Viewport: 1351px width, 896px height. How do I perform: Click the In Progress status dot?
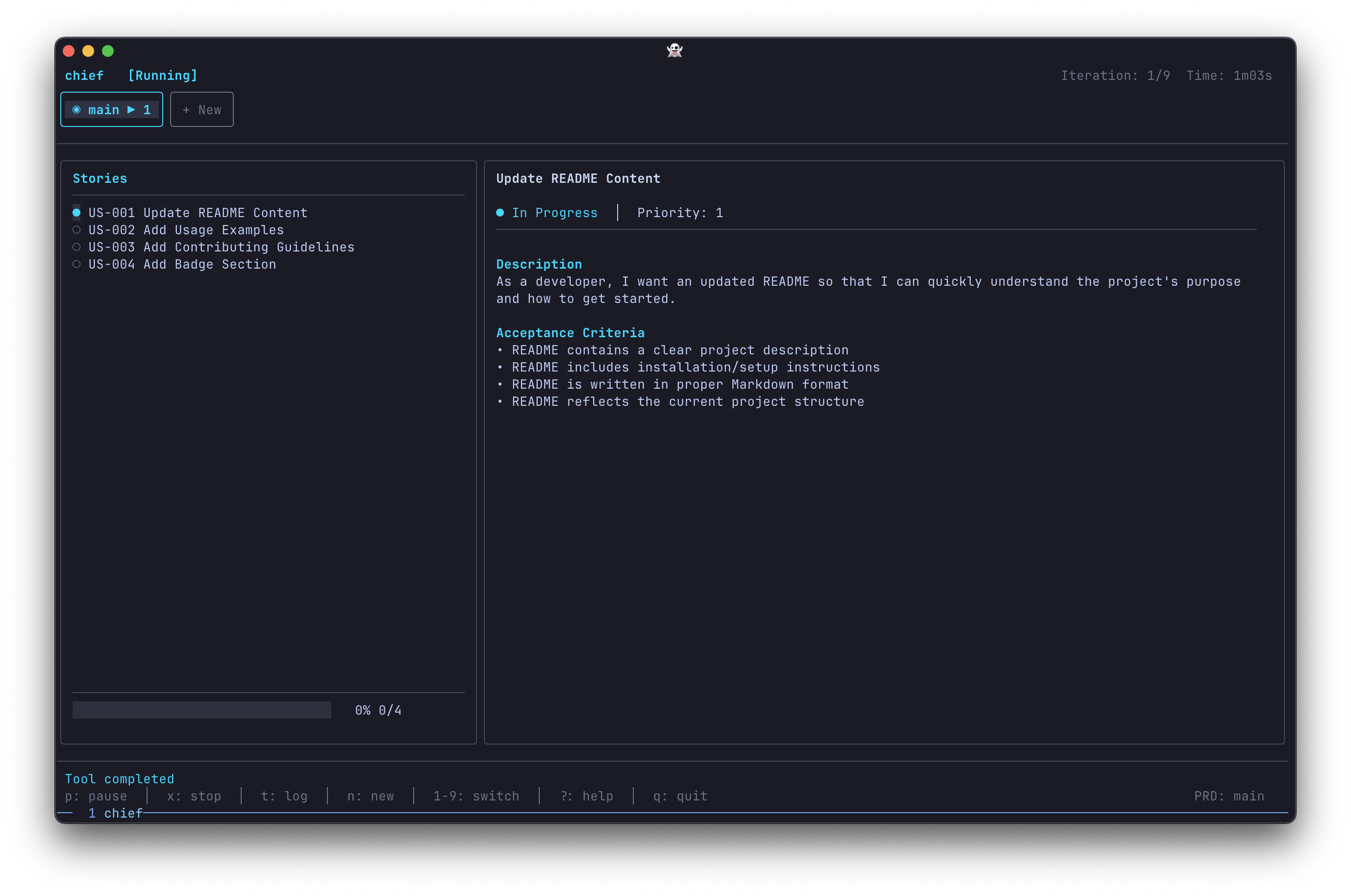tap(500, 213)
